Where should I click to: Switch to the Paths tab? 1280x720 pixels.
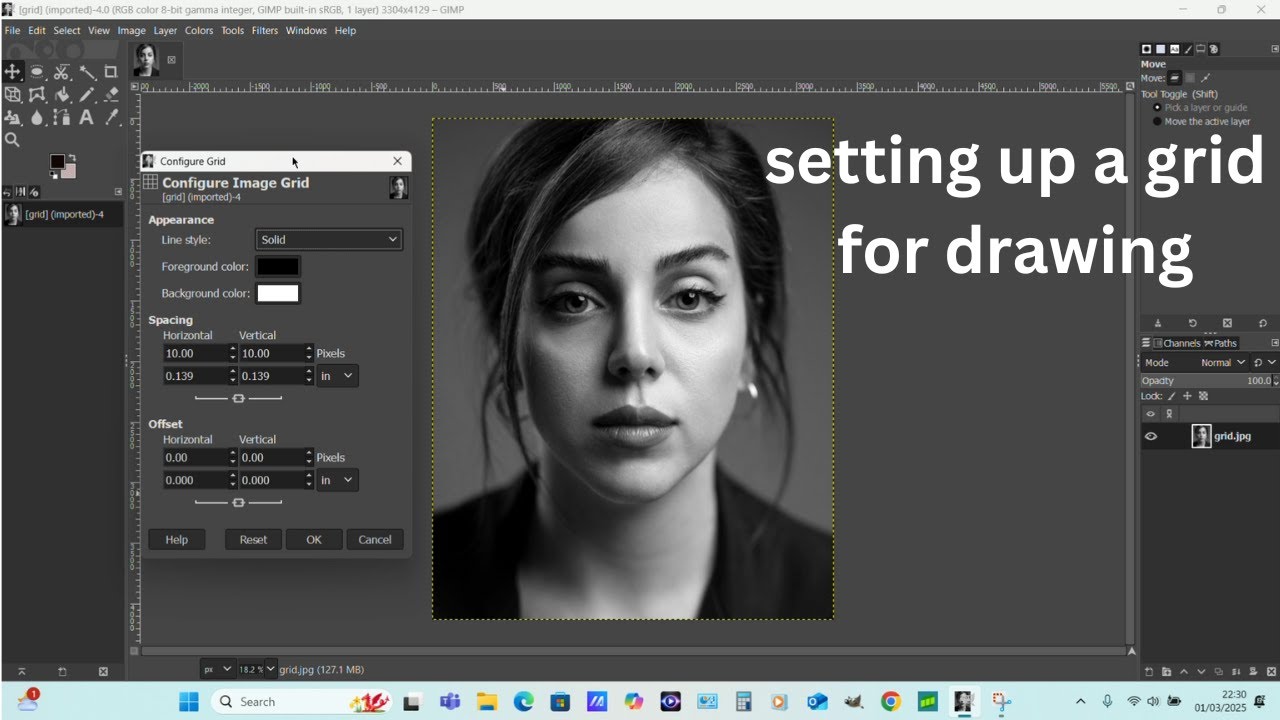pyautogui.click(x=1221, y=343)
